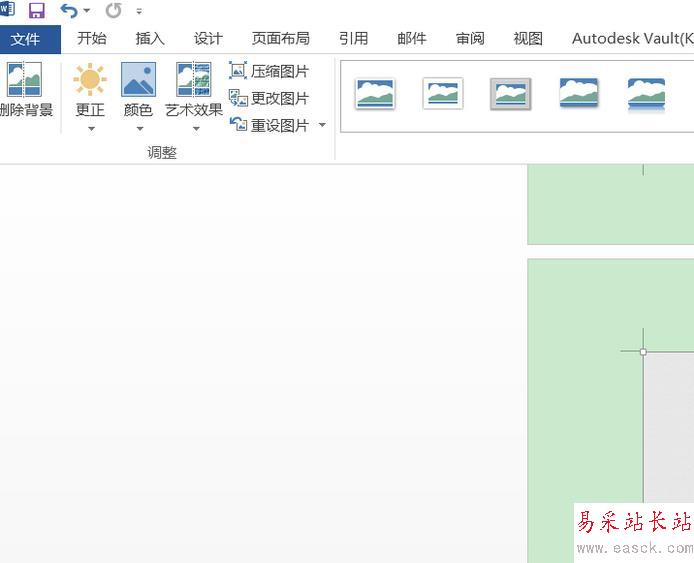Click the picture's top-left sizing handle
Image resolution: width=694 pixels, height=563 pixels.
(643, 352)
